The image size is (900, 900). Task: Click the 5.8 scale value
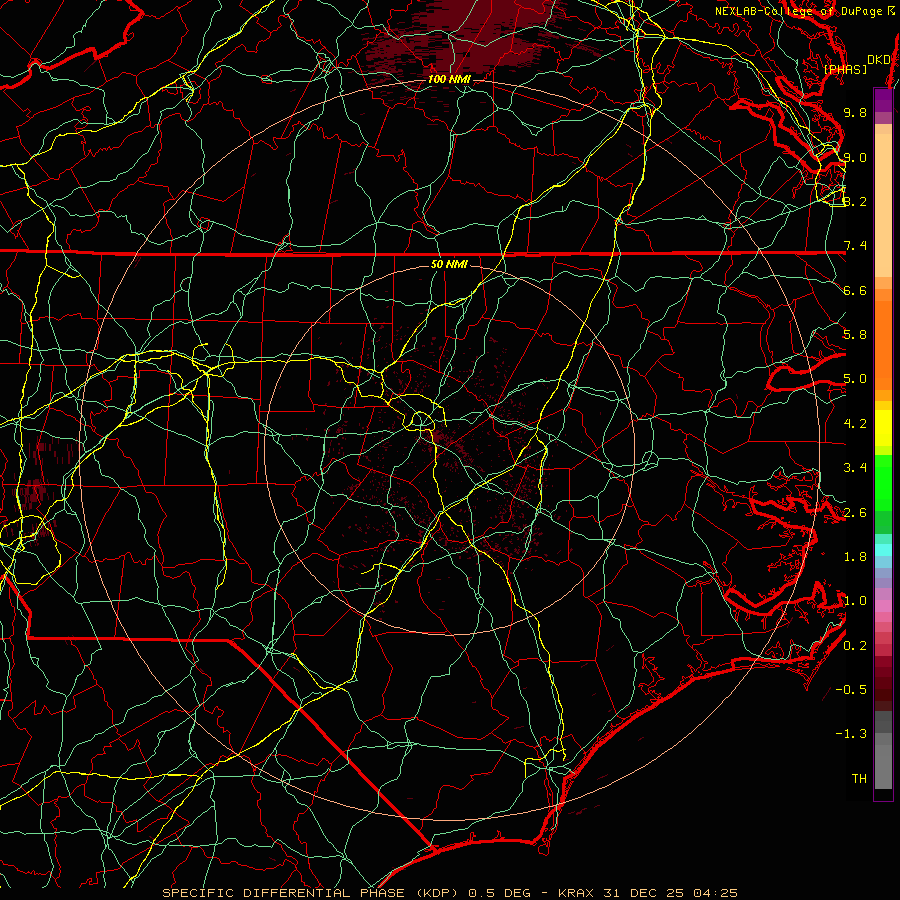855,335
